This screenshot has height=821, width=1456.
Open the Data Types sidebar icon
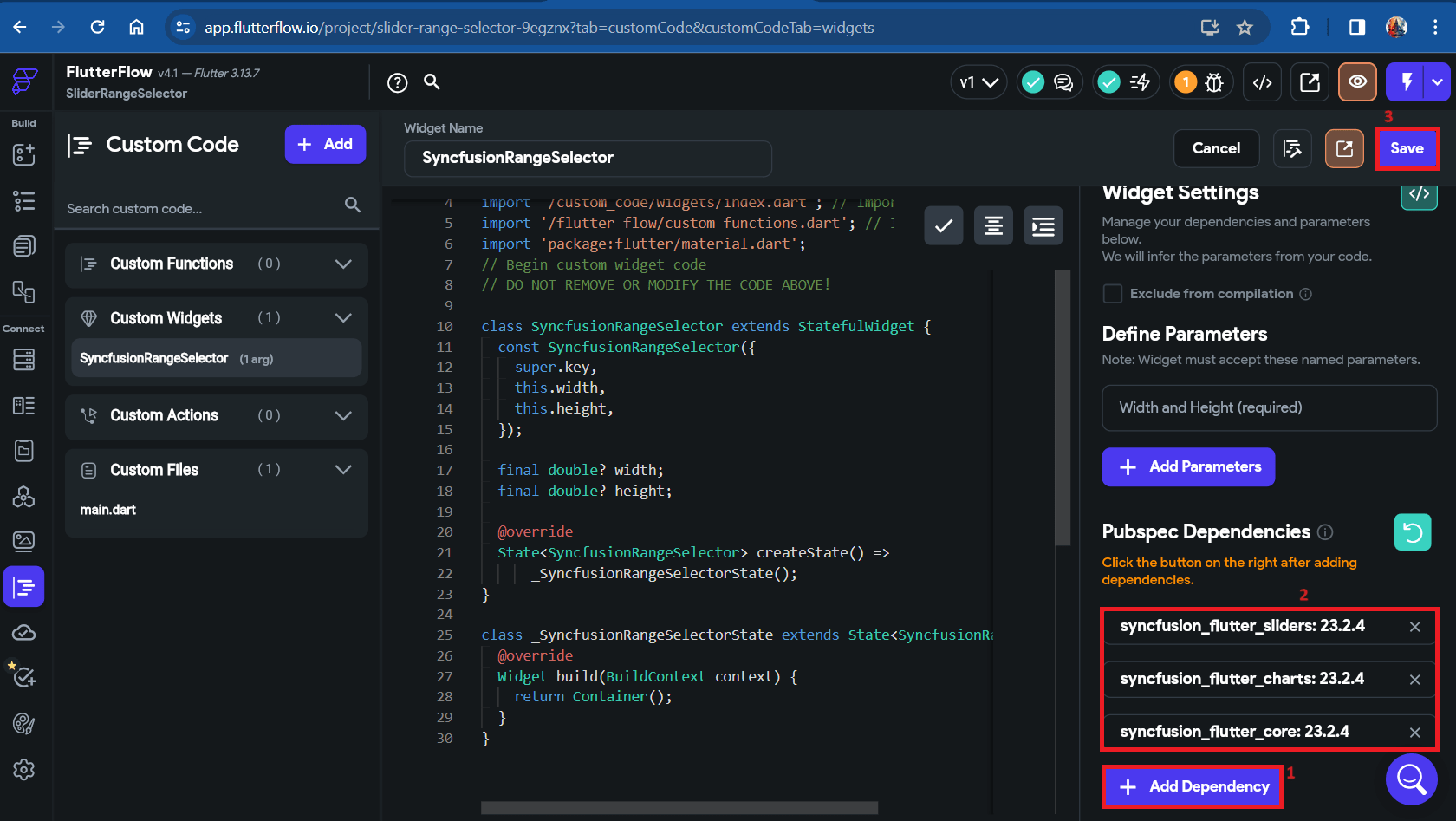click(24, 405)
